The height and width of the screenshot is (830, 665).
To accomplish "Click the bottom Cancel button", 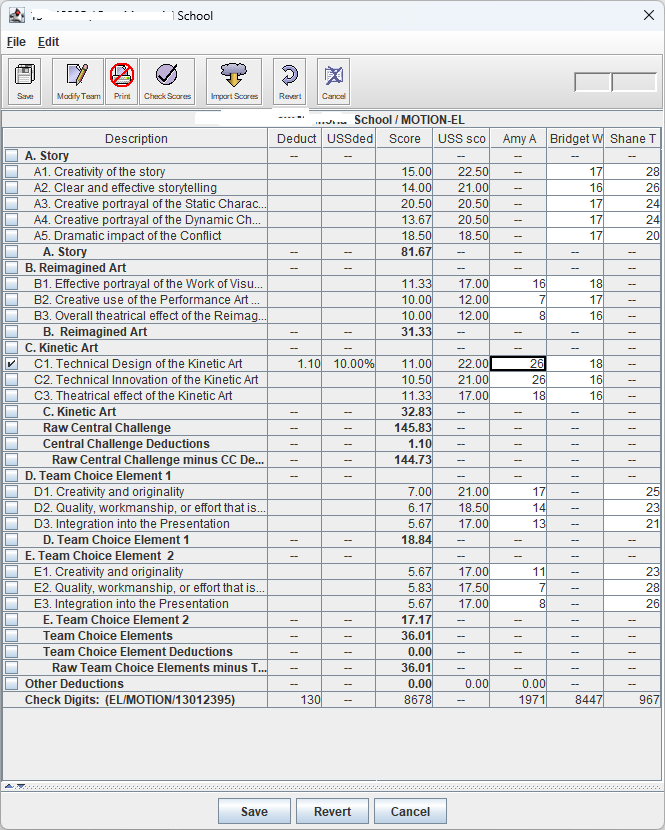I will click(x=410, y=811).
